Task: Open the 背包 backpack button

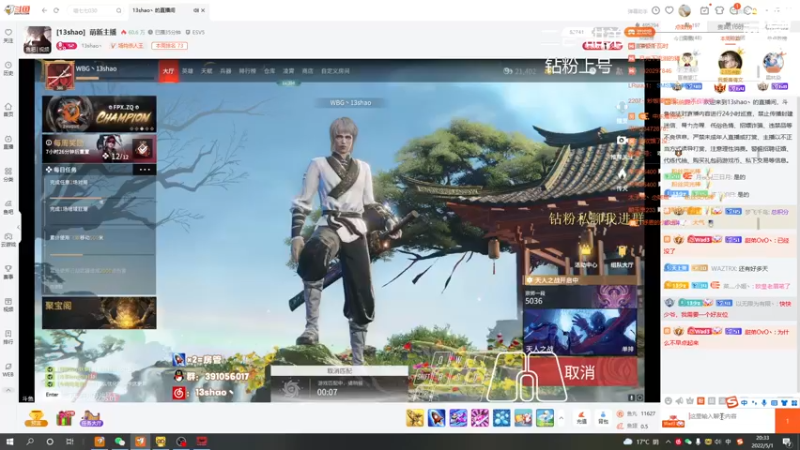Action: pos(603,418)
